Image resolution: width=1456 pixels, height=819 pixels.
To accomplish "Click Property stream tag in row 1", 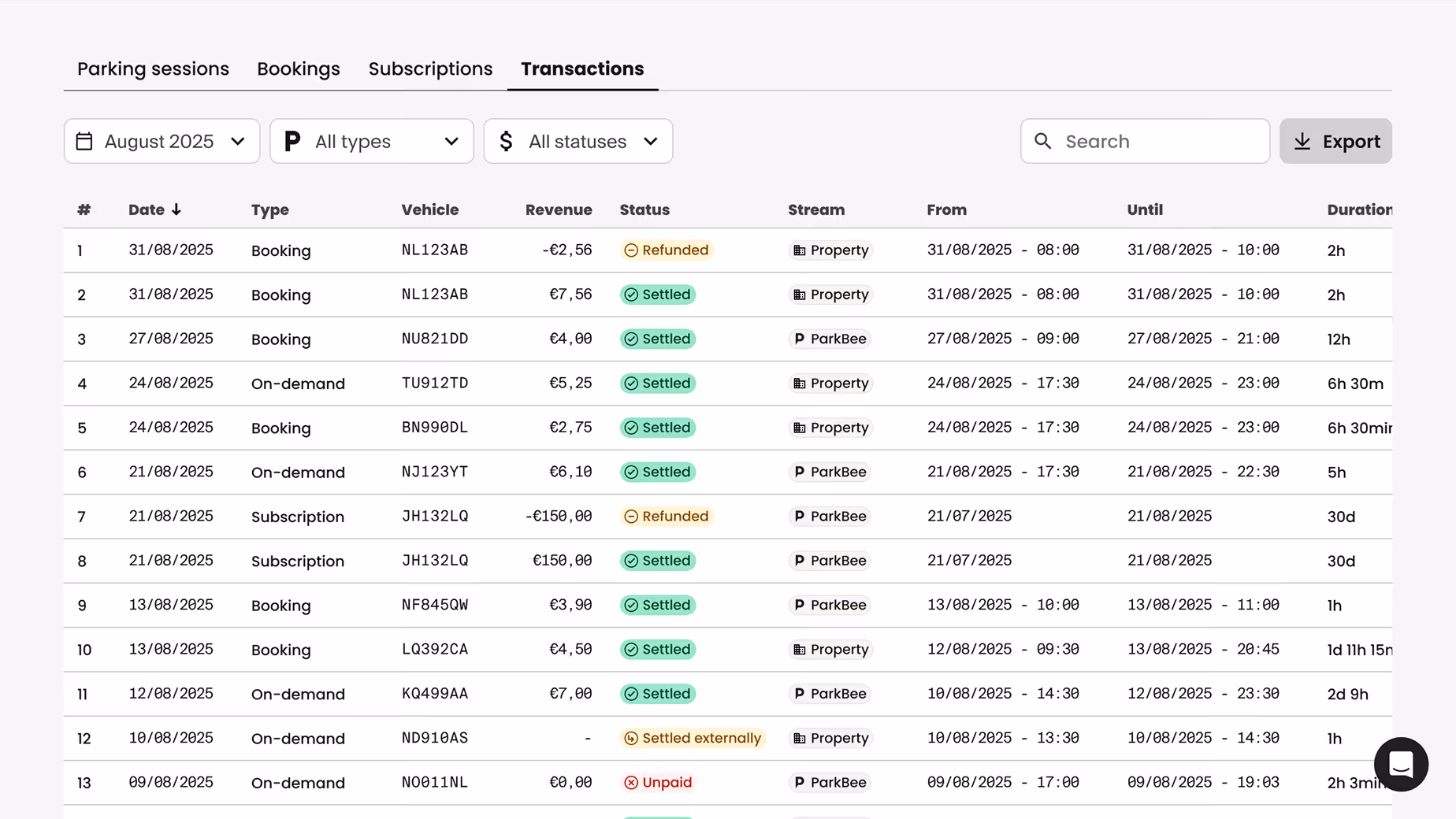I will 830,250.
